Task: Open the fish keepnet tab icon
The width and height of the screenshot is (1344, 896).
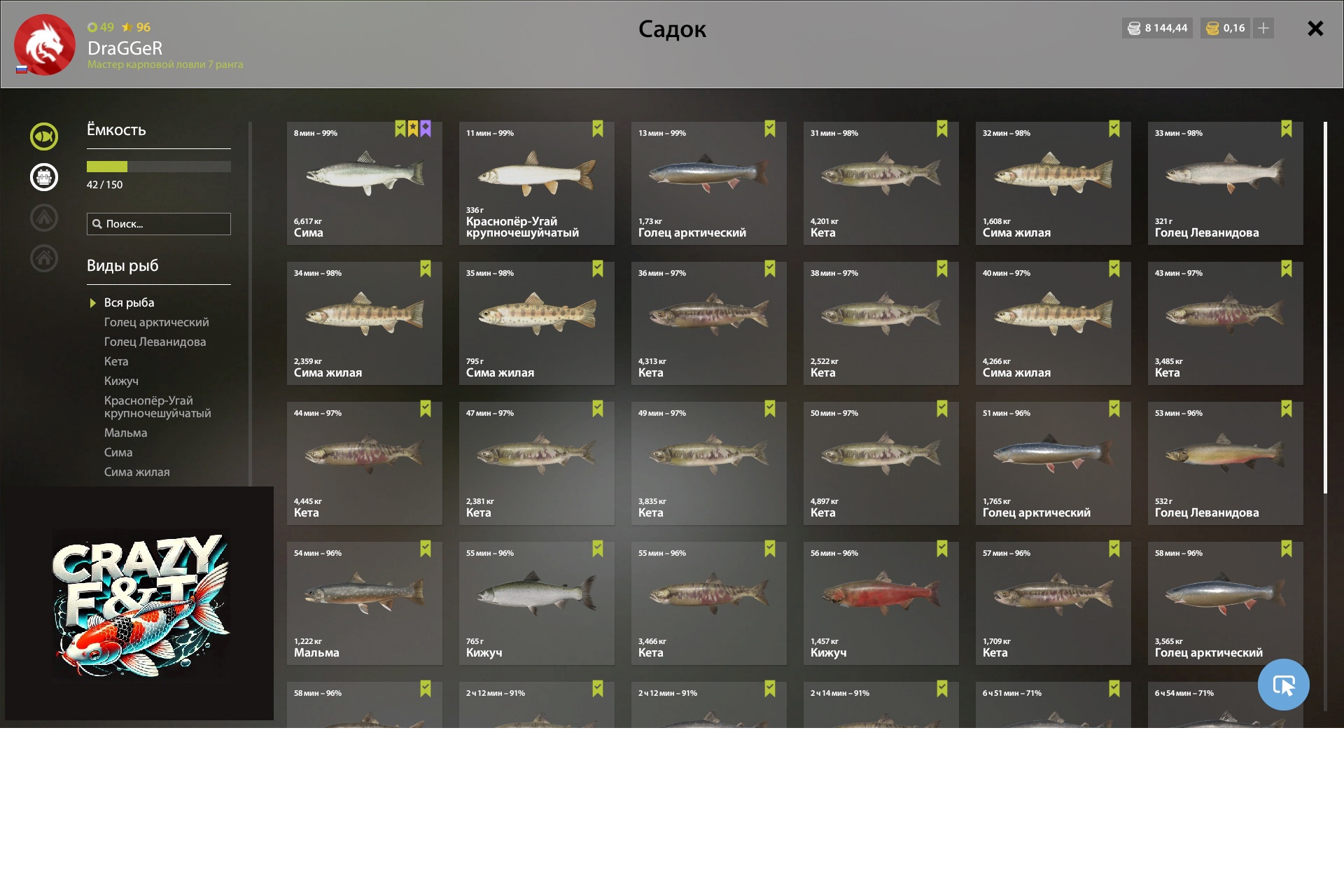Action: point(44,136)
